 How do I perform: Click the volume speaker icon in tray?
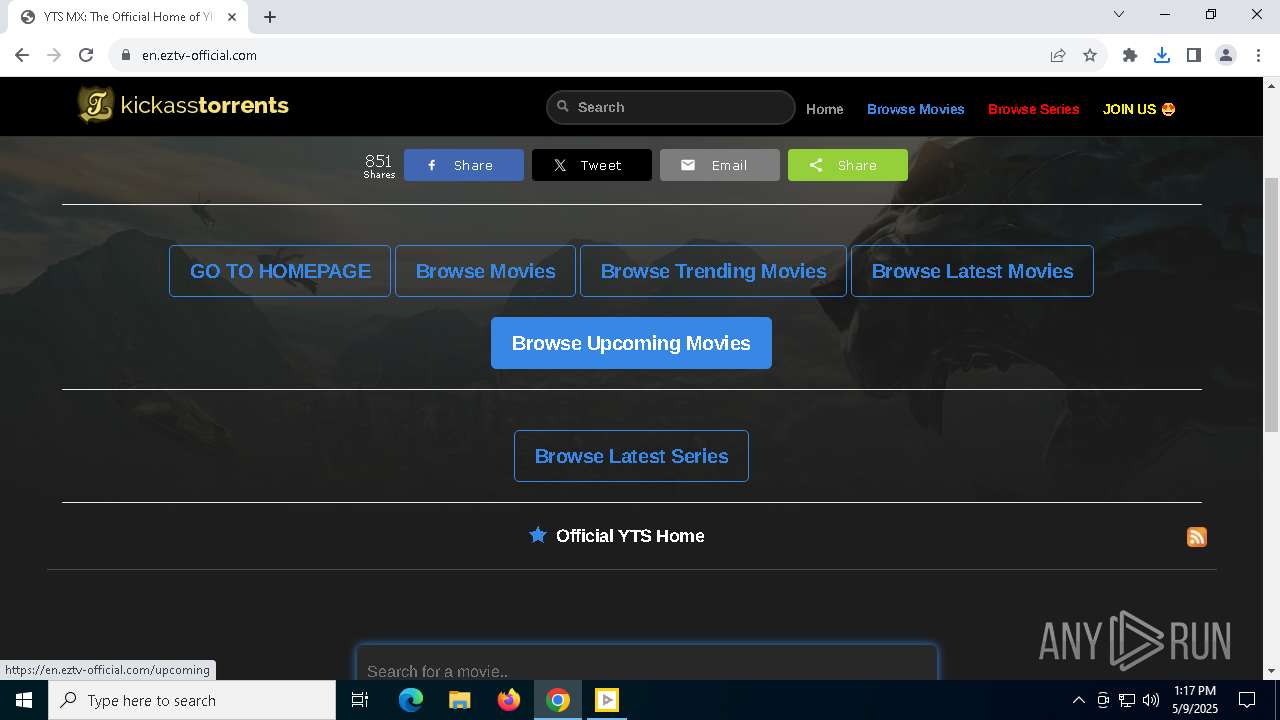pos(1151,700)
